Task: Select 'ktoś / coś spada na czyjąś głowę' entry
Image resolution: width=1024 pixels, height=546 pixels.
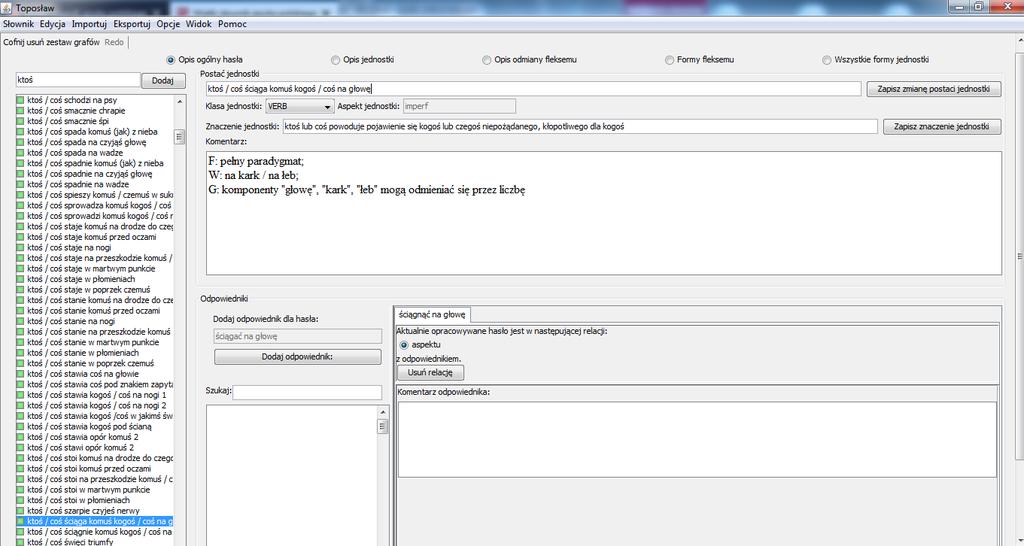Action: (87, 142)
